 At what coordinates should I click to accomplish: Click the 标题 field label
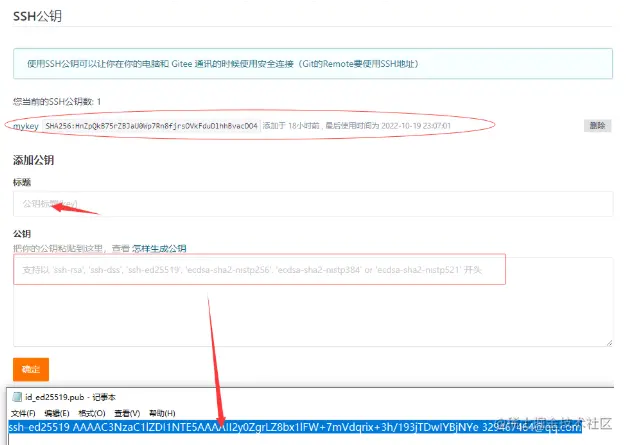pos(22,182)
